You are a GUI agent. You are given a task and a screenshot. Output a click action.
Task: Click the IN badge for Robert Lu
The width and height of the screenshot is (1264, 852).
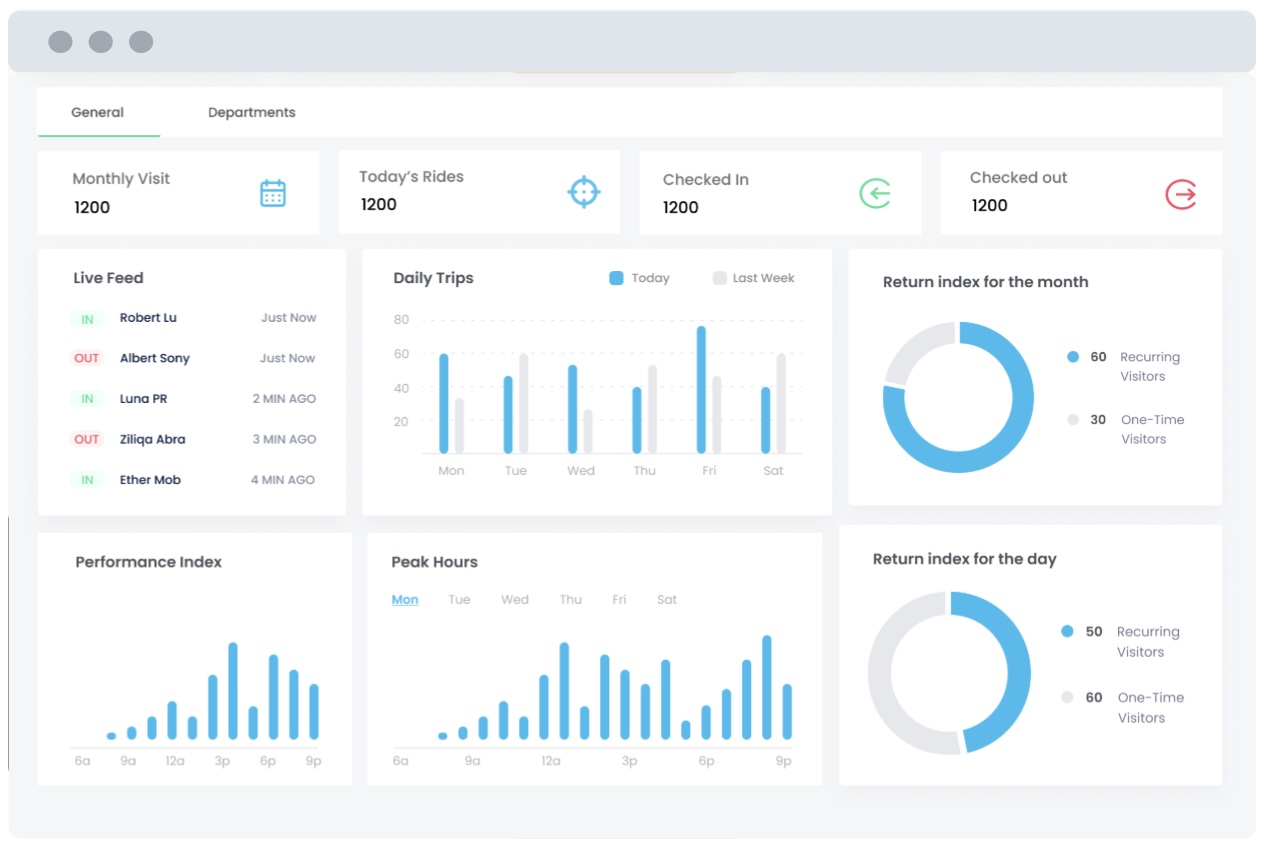87,319
